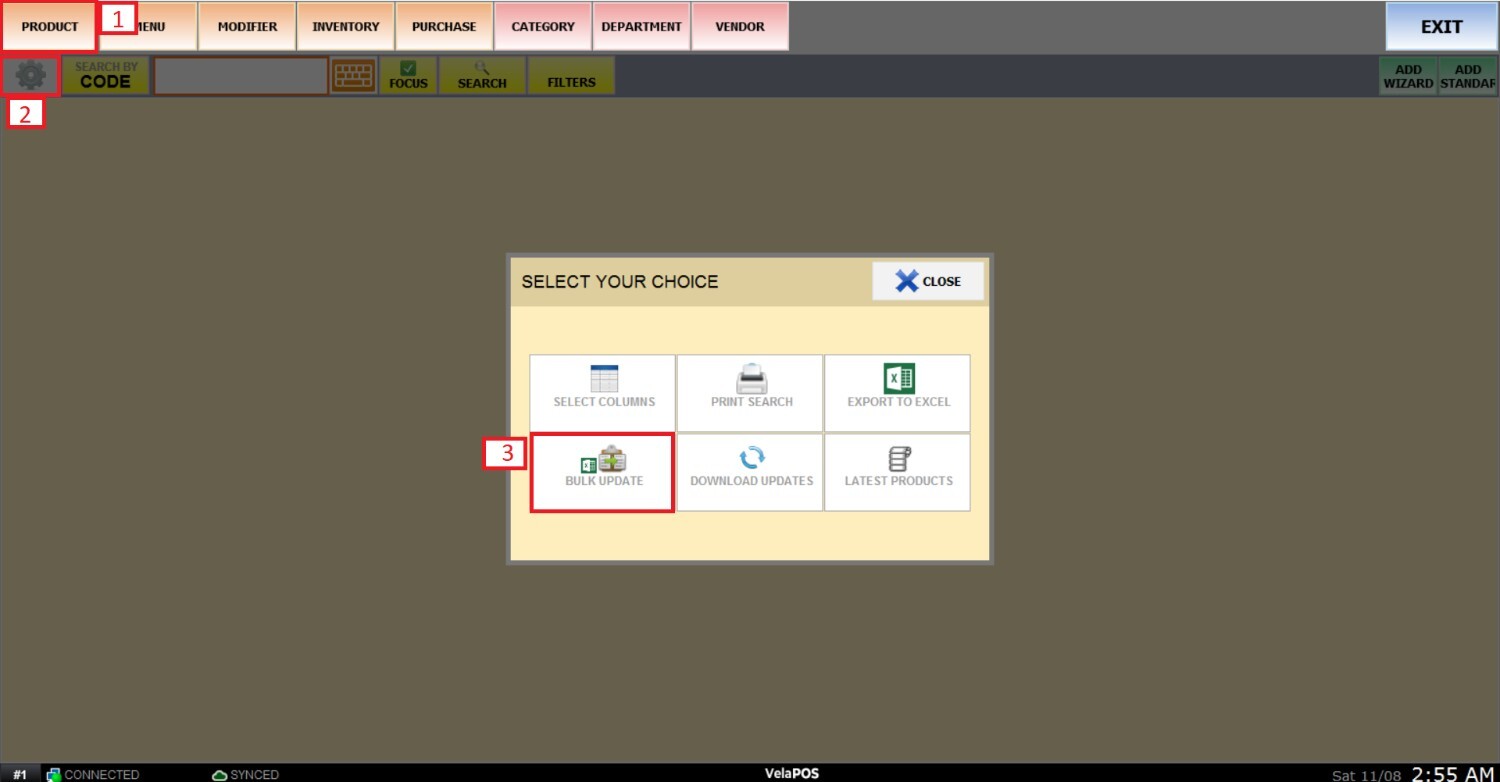Switch the Search By Code mode

[106, 76]
